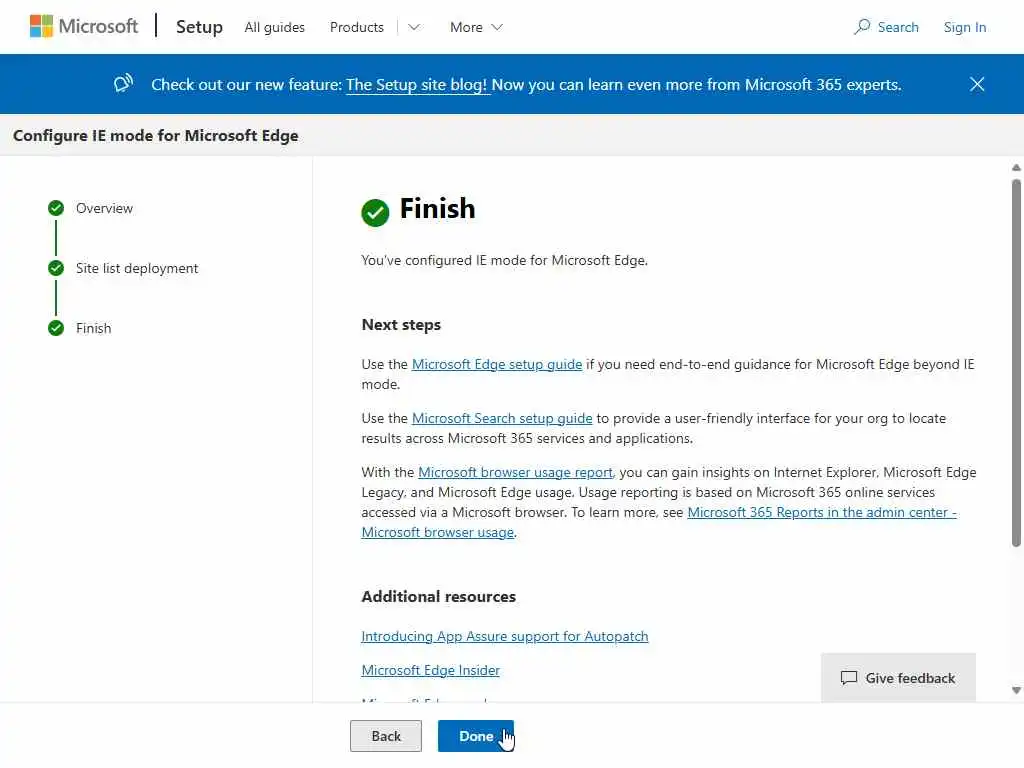Open the More dropdown menu
Viewport: 1024px width, 768px height.
pos(476,27)
